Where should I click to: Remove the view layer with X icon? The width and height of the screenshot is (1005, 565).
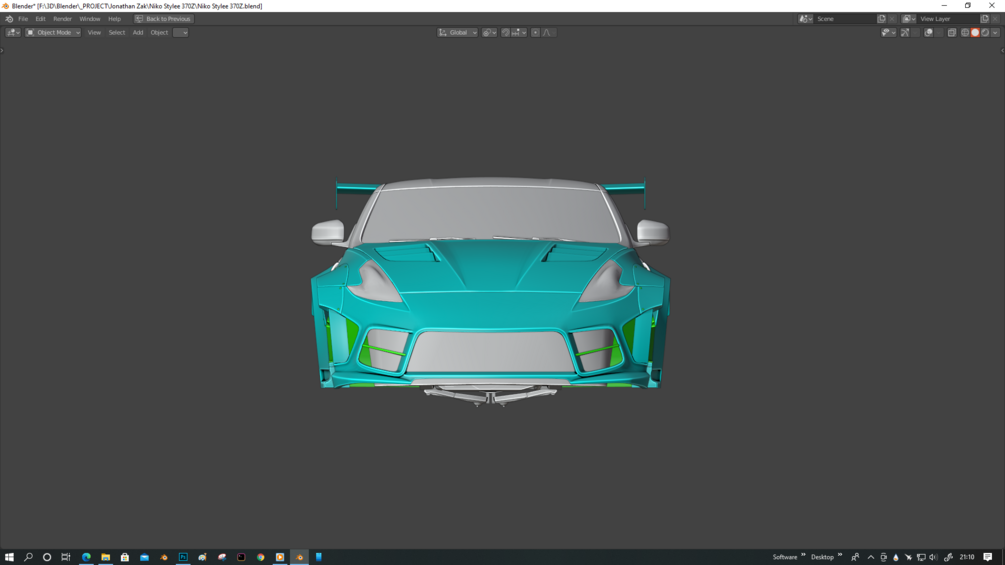click(995, 19)
